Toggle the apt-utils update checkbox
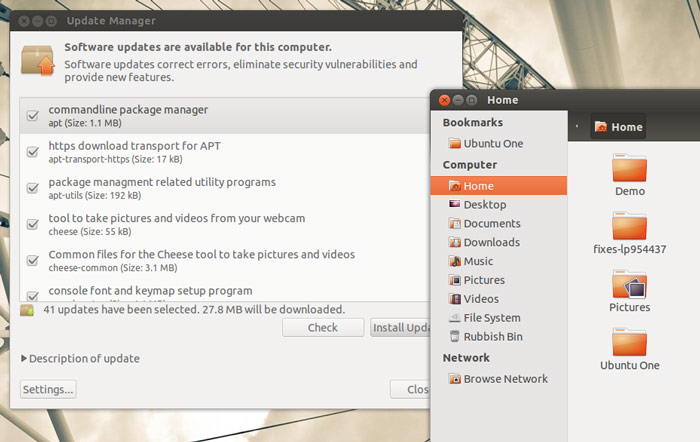 33,188
